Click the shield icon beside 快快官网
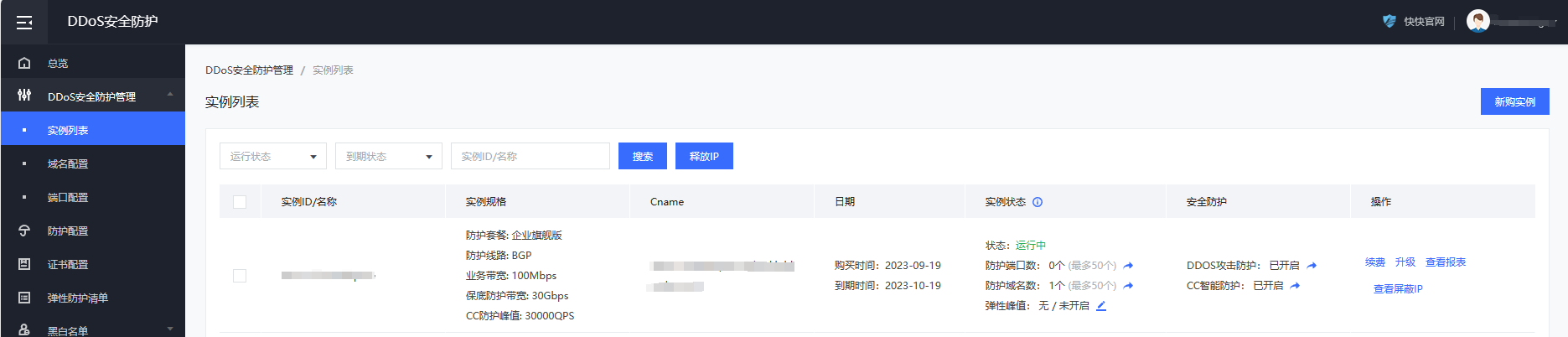1568x337 pixels. 1389,21
